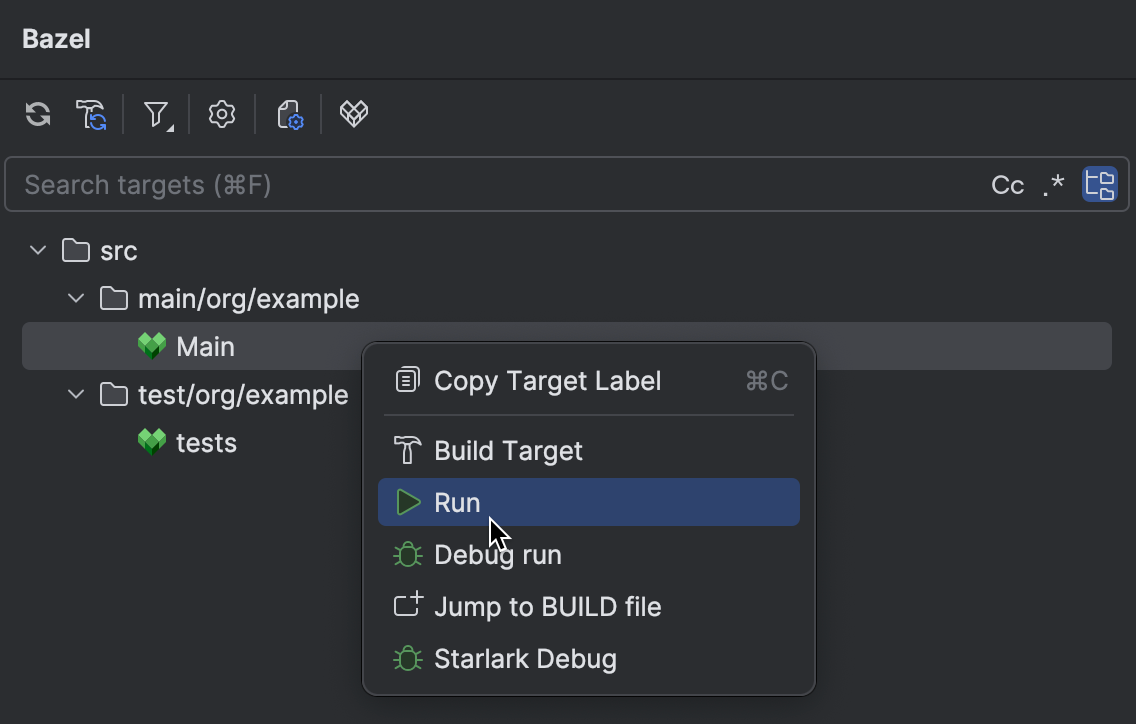
Task: Click the Build and Resync hammer icon
Action: (x=90, y=114)
